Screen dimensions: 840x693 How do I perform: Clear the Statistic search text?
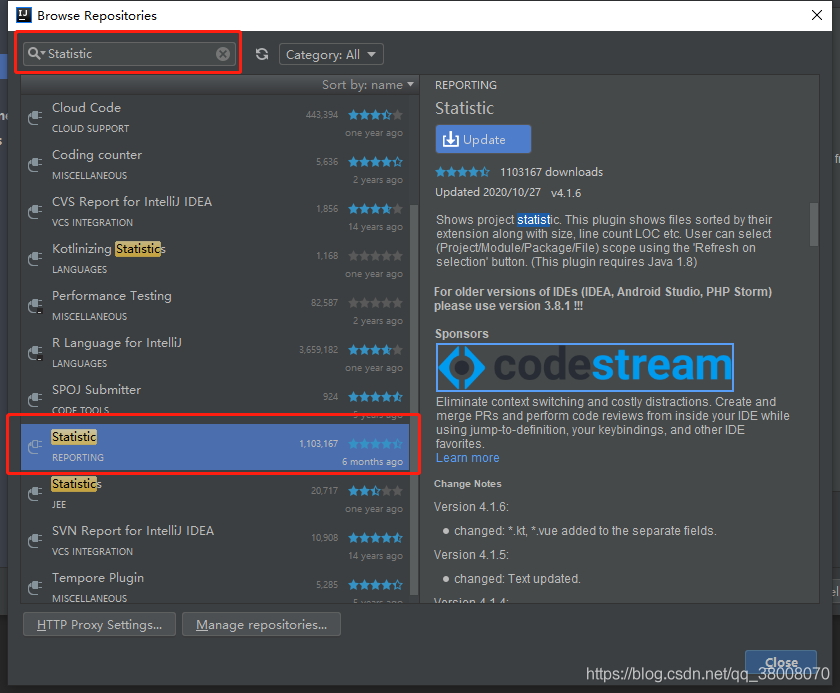(x=223, y=54)
